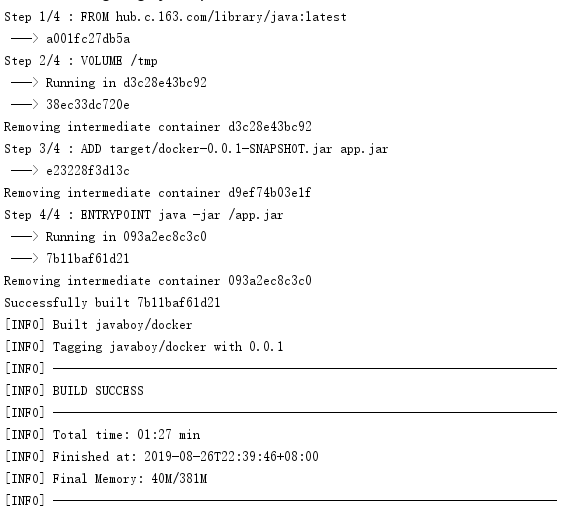Click 'Successfully built 7b11baf61d21' text
Image resolution: width=580 pixels, height=511 pixels.
pyautogui.click(x=112, y=303)
